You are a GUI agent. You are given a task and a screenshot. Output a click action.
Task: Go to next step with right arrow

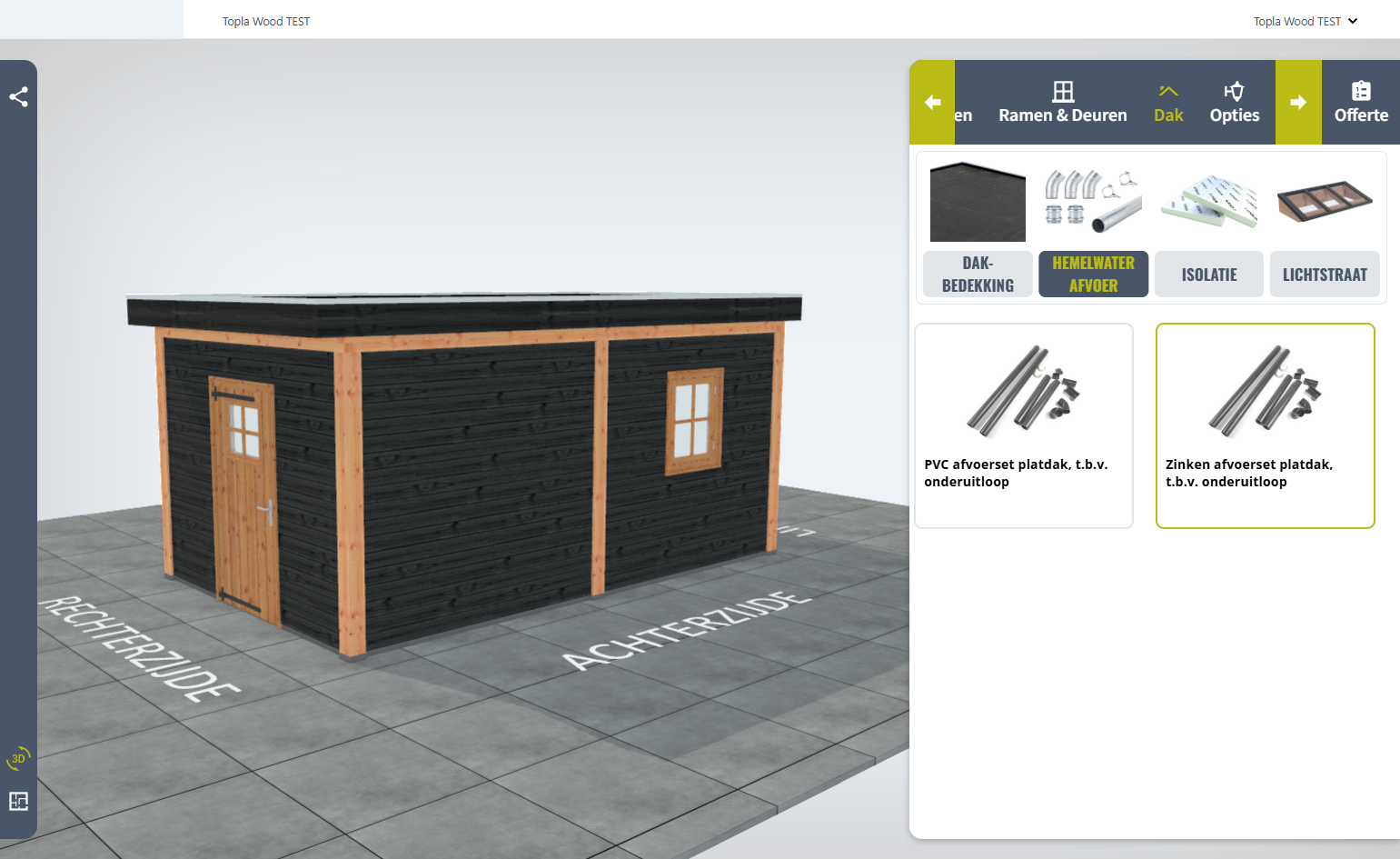(1298, 102)
